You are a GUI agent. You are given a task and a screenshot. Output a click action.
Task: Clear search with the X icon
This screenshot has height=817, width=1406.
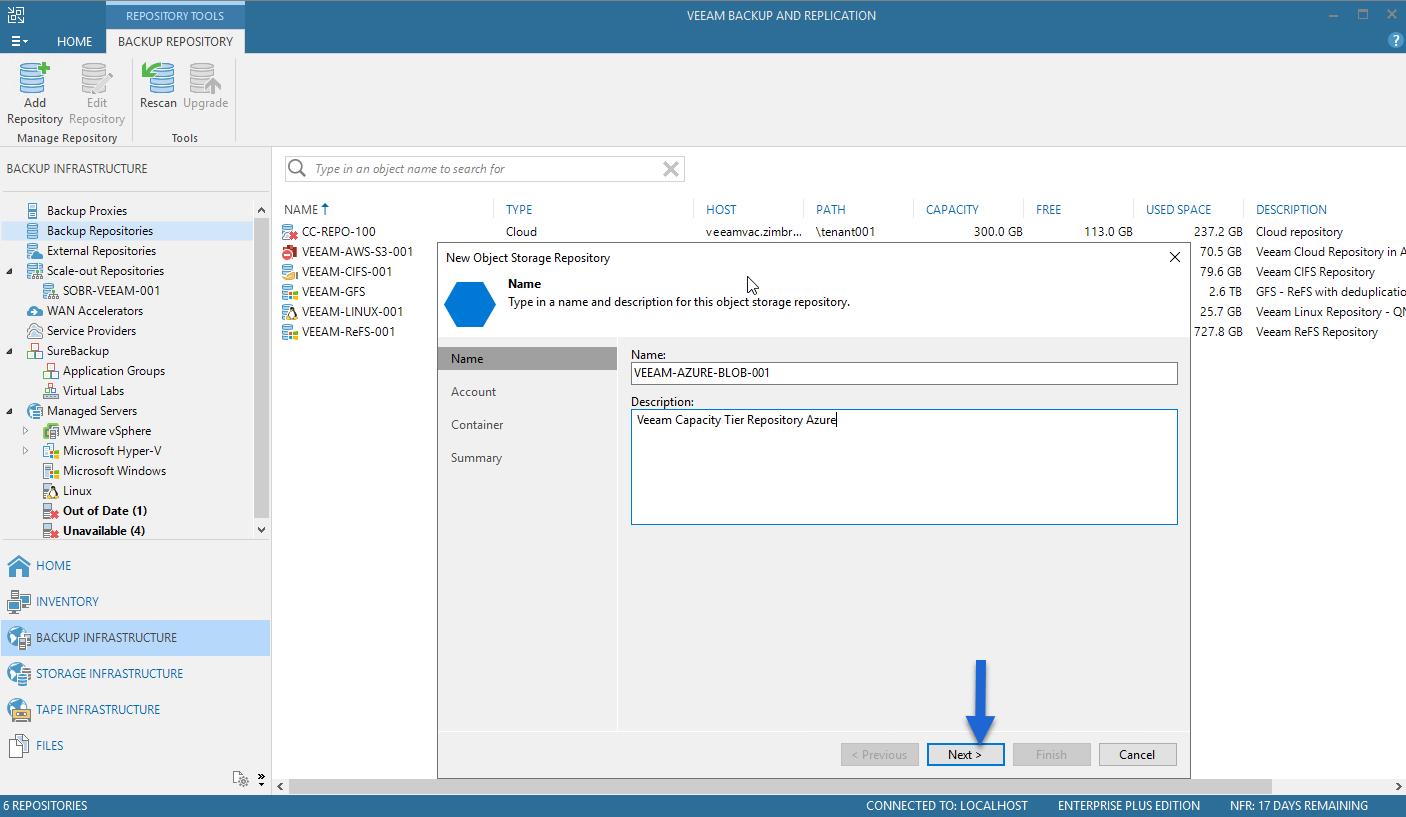[x=671, y=169]
